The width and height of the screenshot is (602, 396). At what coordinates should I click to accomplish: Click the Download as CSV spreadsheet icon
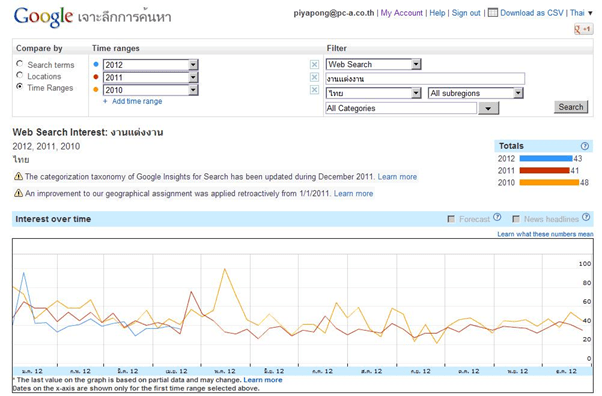493,13
